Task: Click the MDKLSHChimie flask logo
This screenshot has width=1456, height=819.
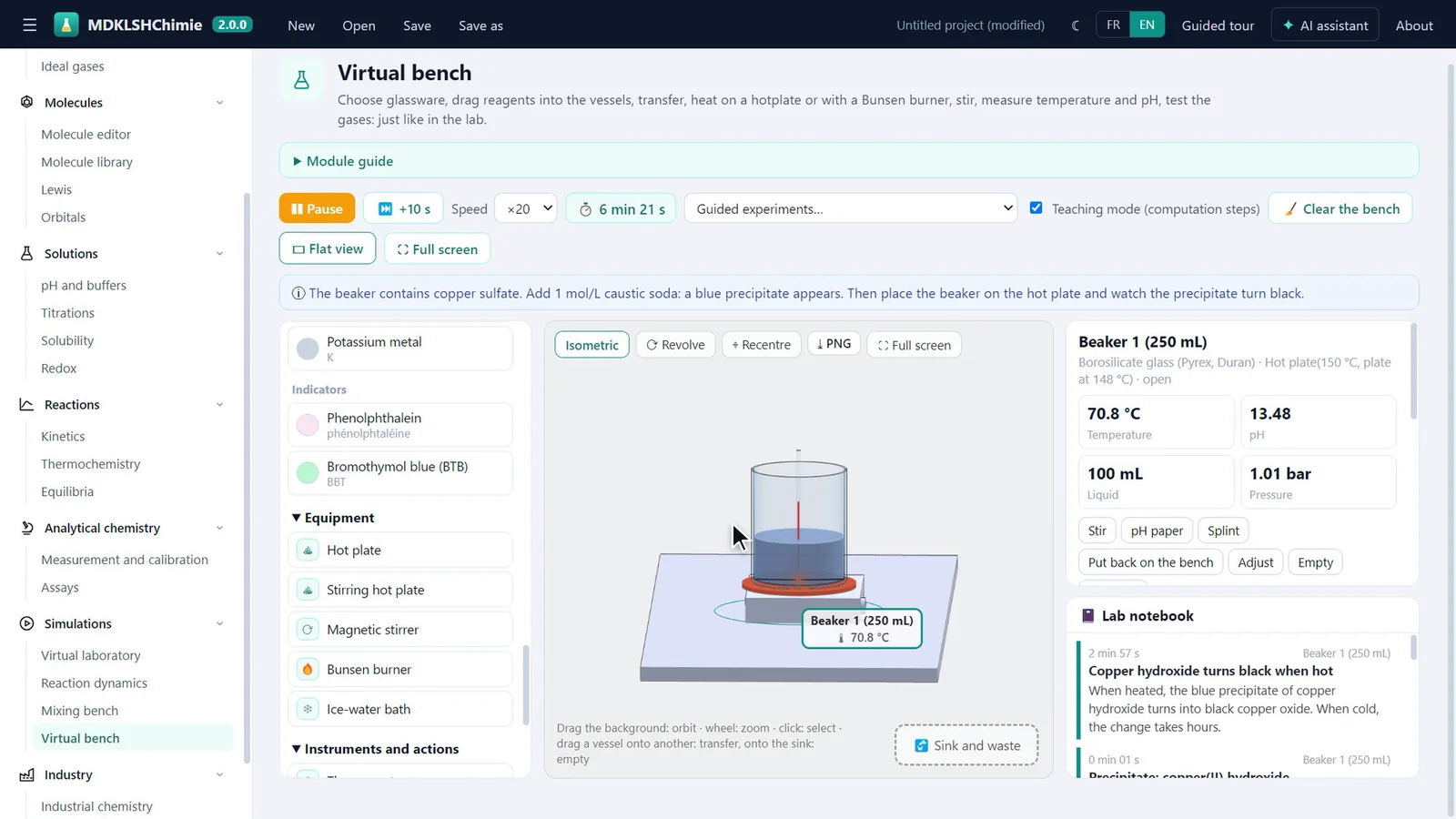Action: pos(66,25)
